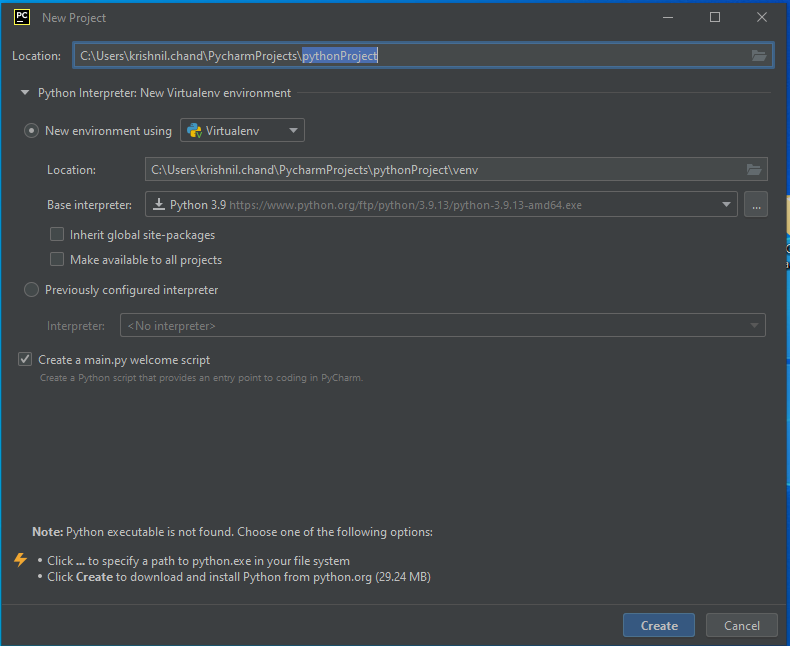
Task: Click 'Create a Python script that provides' description
Action: (201, 378)
